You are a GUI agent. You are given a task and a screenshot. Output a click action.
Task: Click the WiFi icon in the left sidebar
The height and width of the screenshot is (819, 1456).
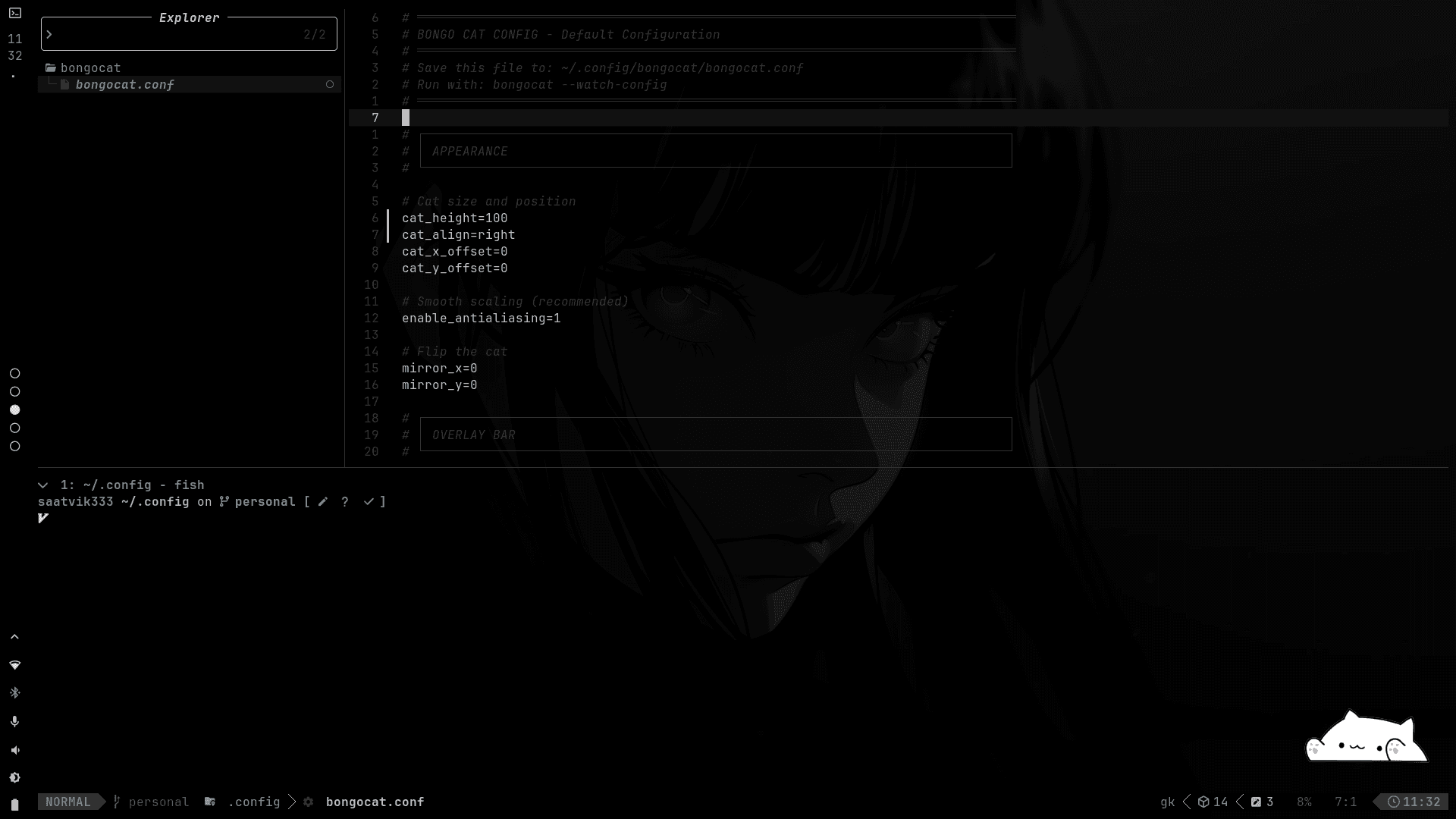coord(15,664)
